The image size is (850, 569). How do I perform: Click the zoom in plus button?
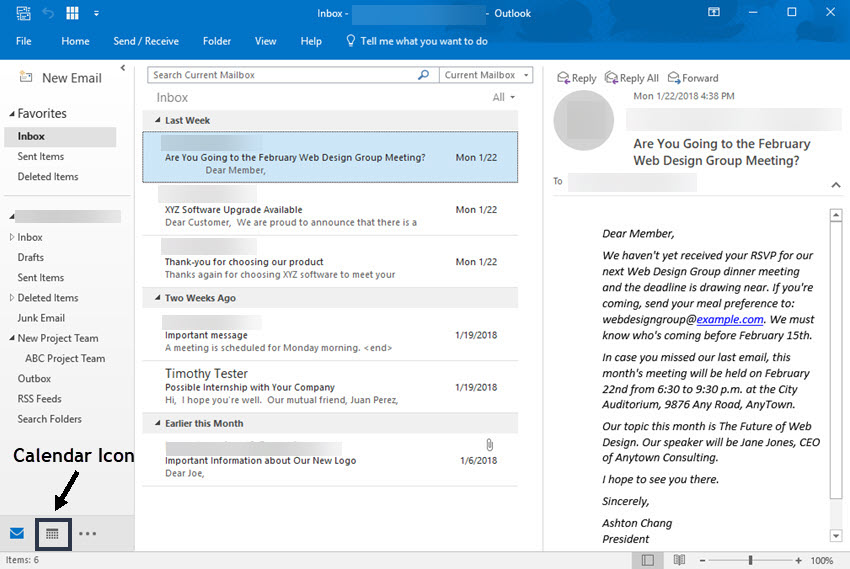tap(798, 560)
